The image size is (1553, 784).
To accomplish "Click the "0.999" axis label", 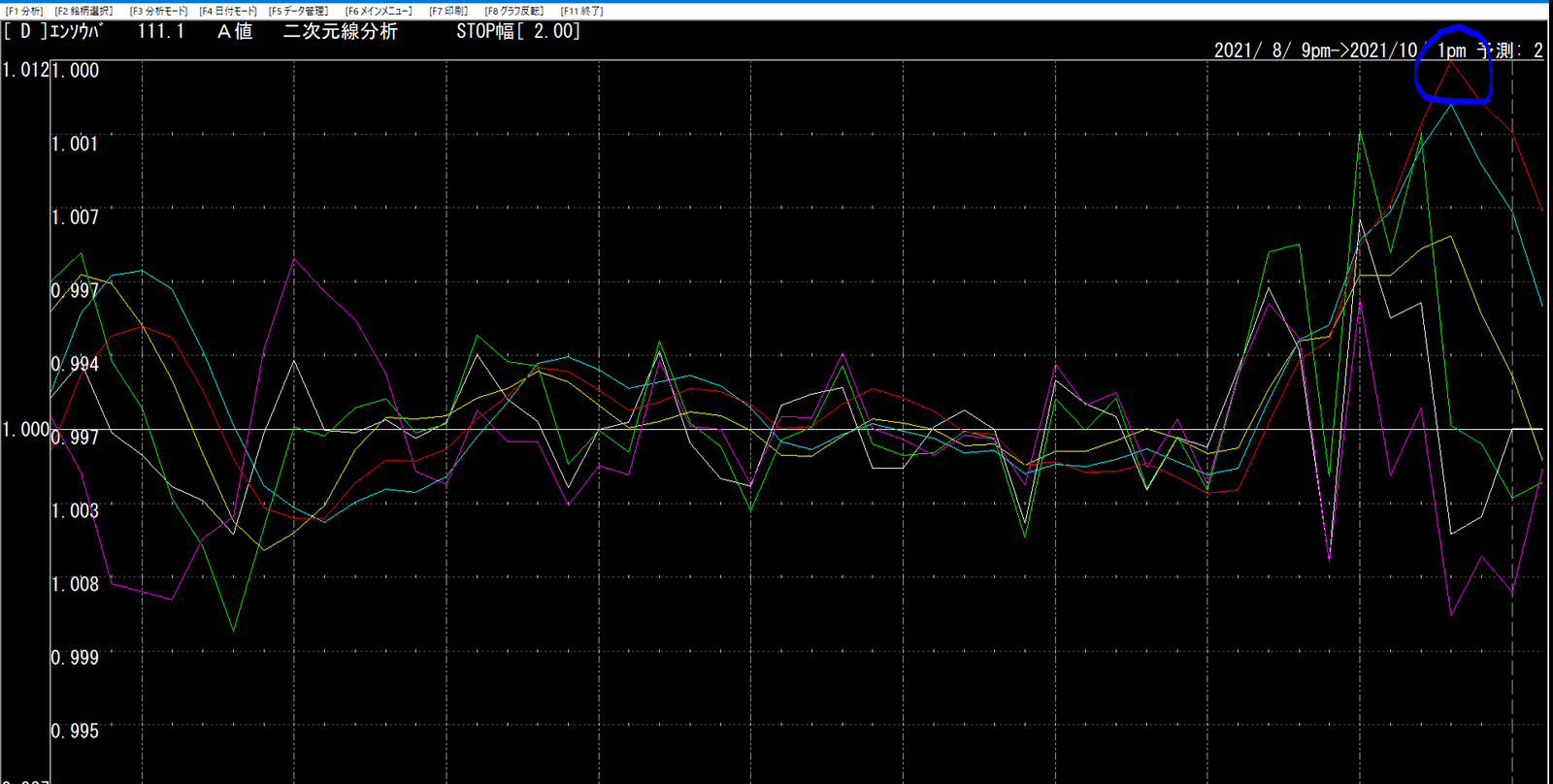I will coord(75,657).
